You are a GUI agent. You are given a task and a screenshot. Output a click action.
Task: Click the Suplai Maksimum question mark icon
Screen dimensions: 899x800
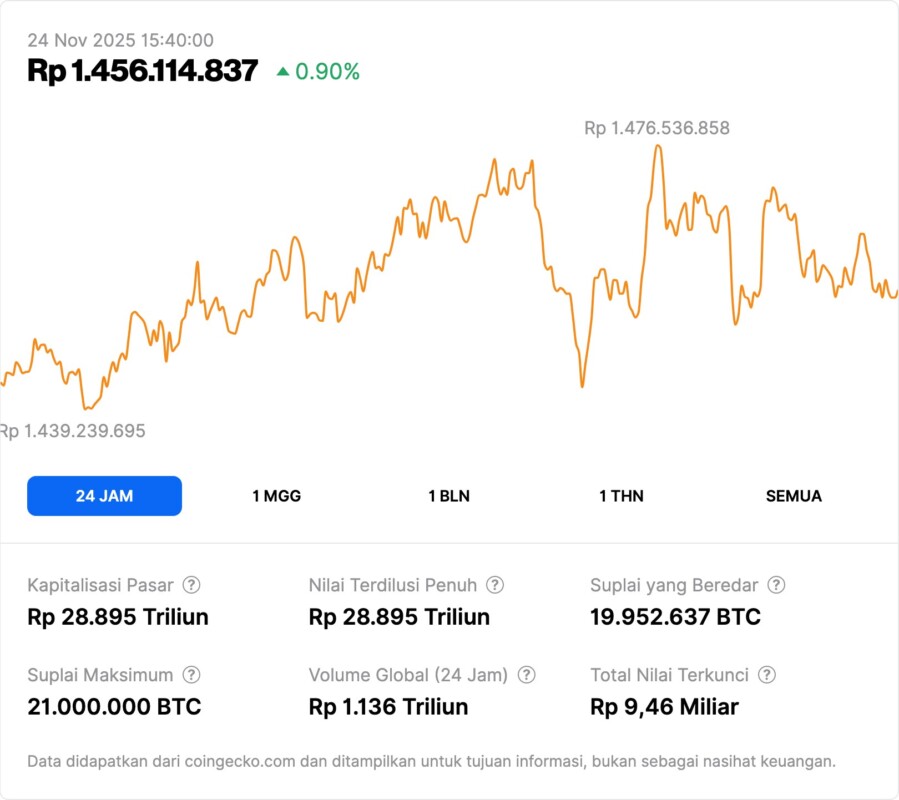[x=191, y=675]
